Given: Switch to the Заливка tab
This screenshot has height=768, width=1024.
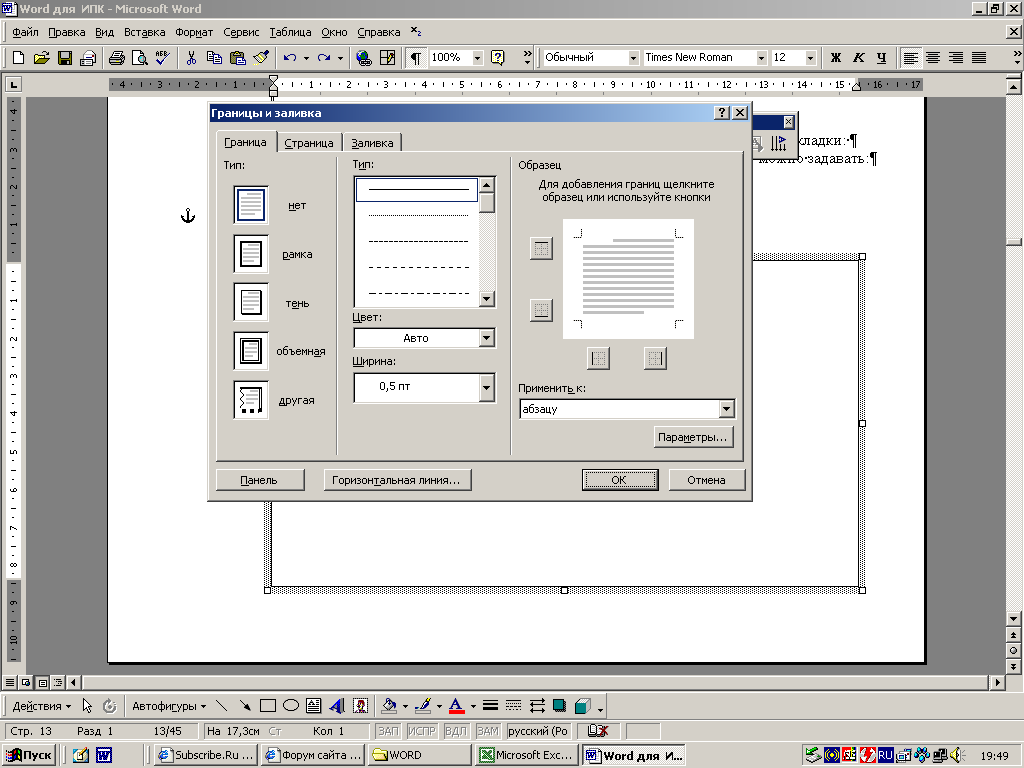Looking at the screenshot, I should [x=372, y=143].
